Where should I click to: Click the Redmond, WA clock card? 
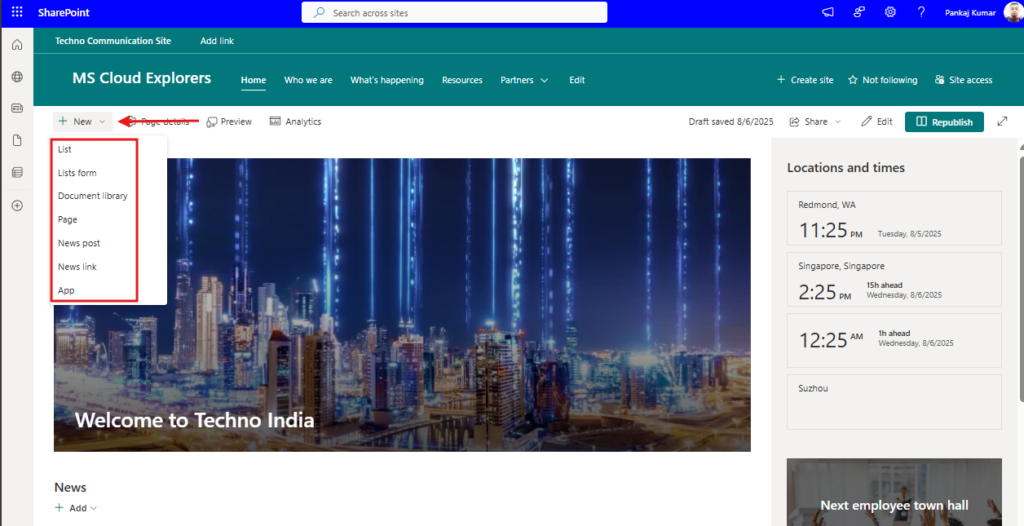(x=894, y=218)
